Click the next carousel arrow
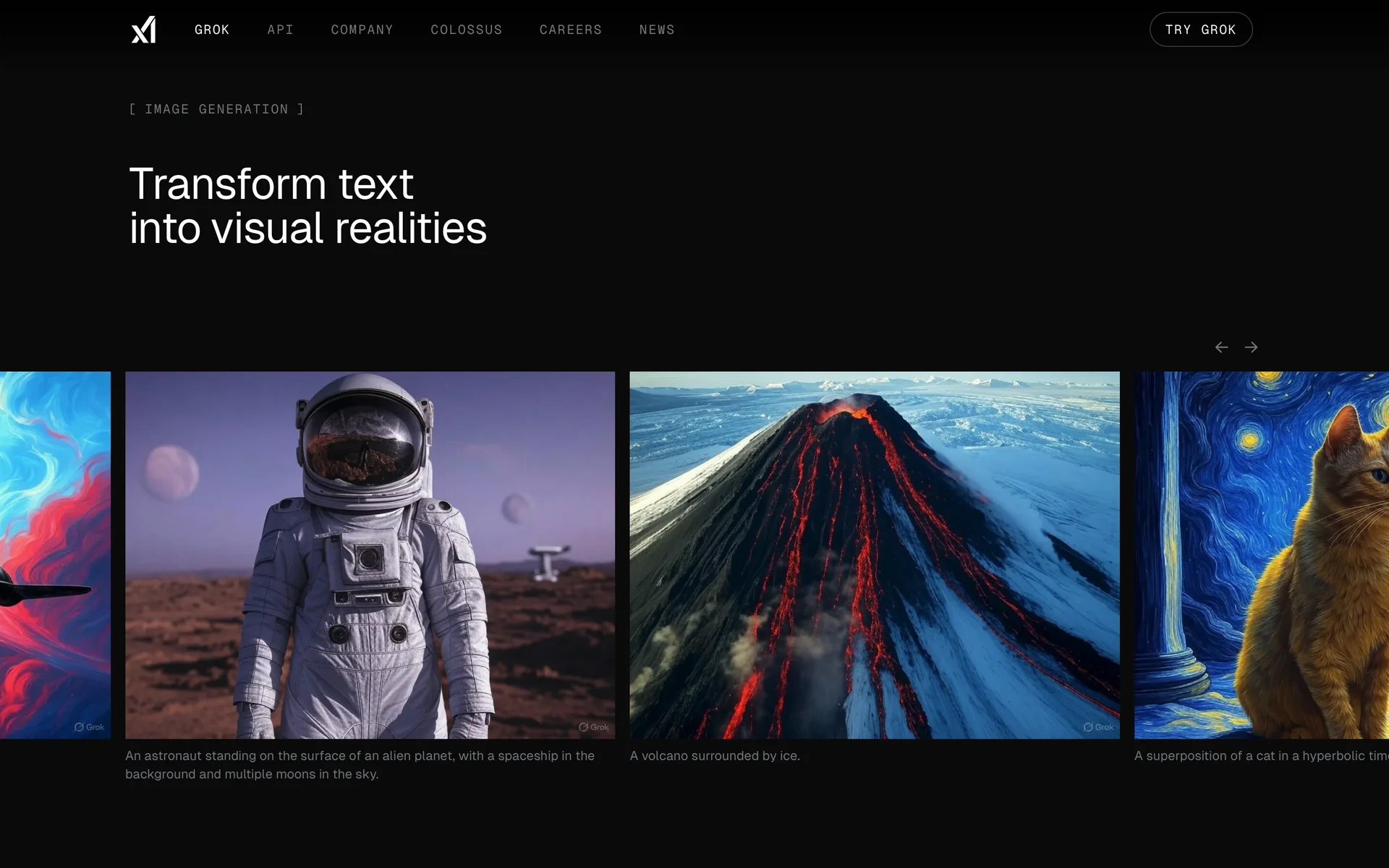This screenshot has width=1389, height=868. 1251,347
